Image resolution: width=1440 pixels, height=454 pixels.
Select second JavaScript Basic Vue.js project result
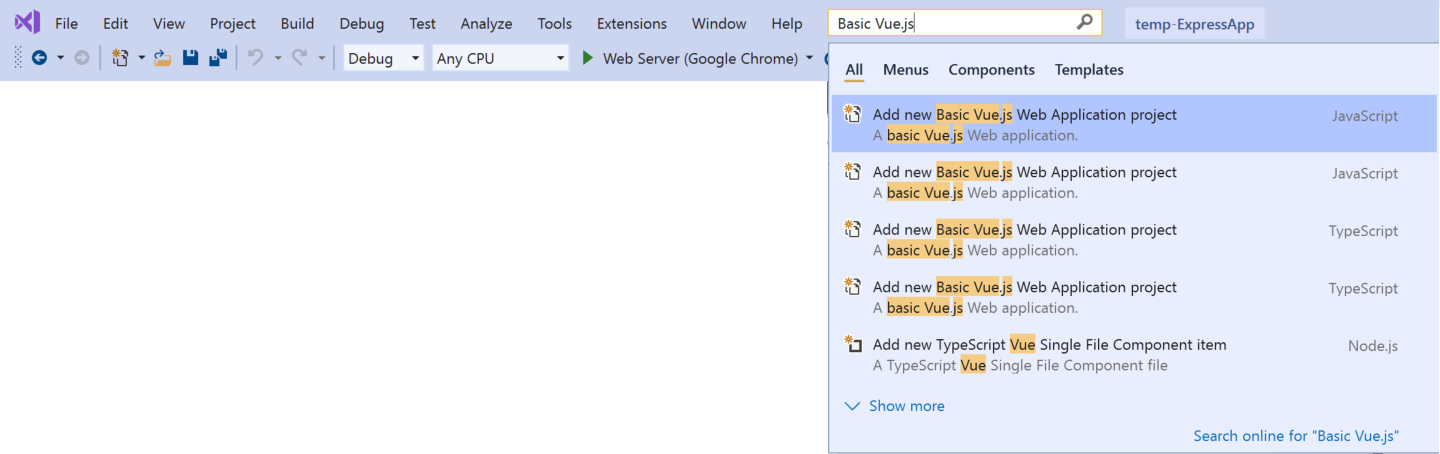click(1134, 182)
